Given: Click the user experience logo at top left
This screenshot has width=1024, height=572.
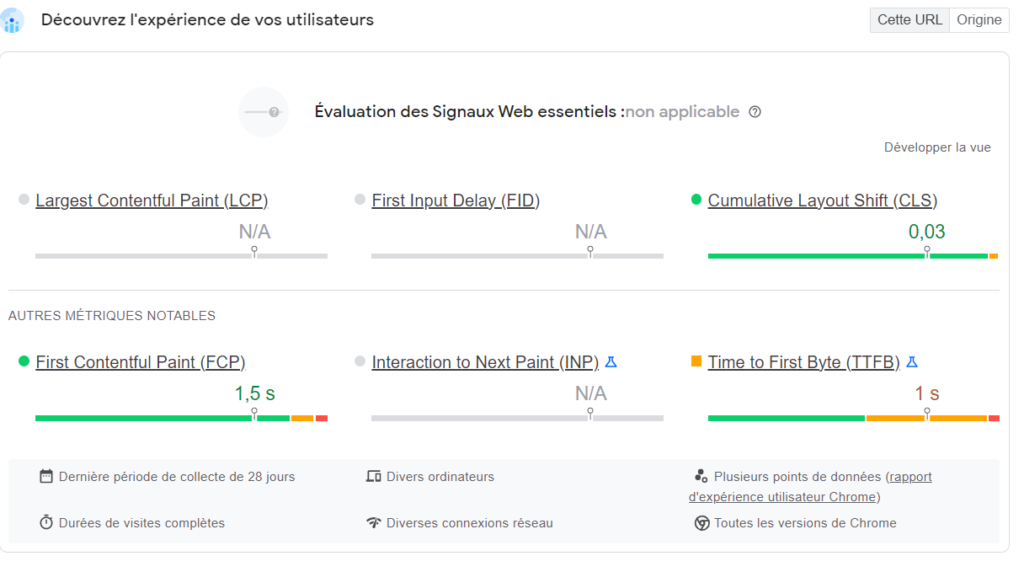Looking at the screenshot, I should tap(13, 20).
